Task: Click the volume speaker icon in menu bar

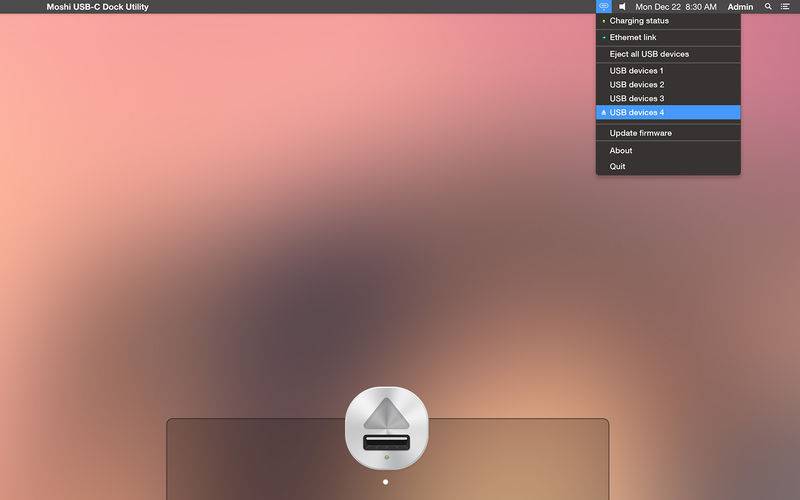Action: pyautogui.click(x=622, y=7)
